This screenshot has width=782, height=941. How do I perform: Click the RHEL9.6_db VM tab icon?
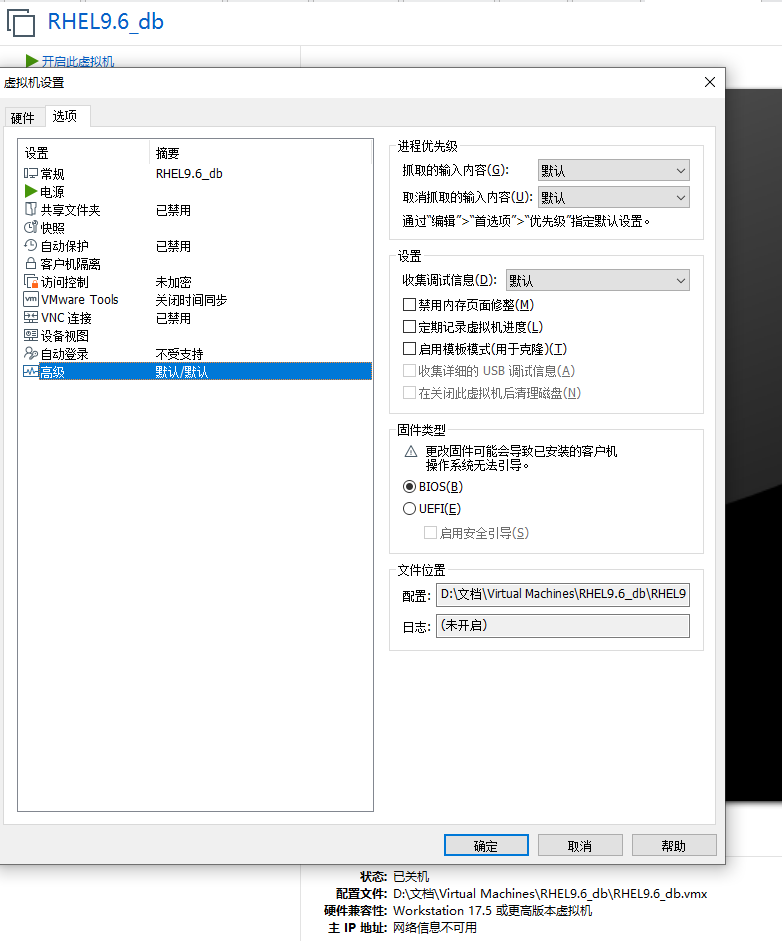(21, 23)
